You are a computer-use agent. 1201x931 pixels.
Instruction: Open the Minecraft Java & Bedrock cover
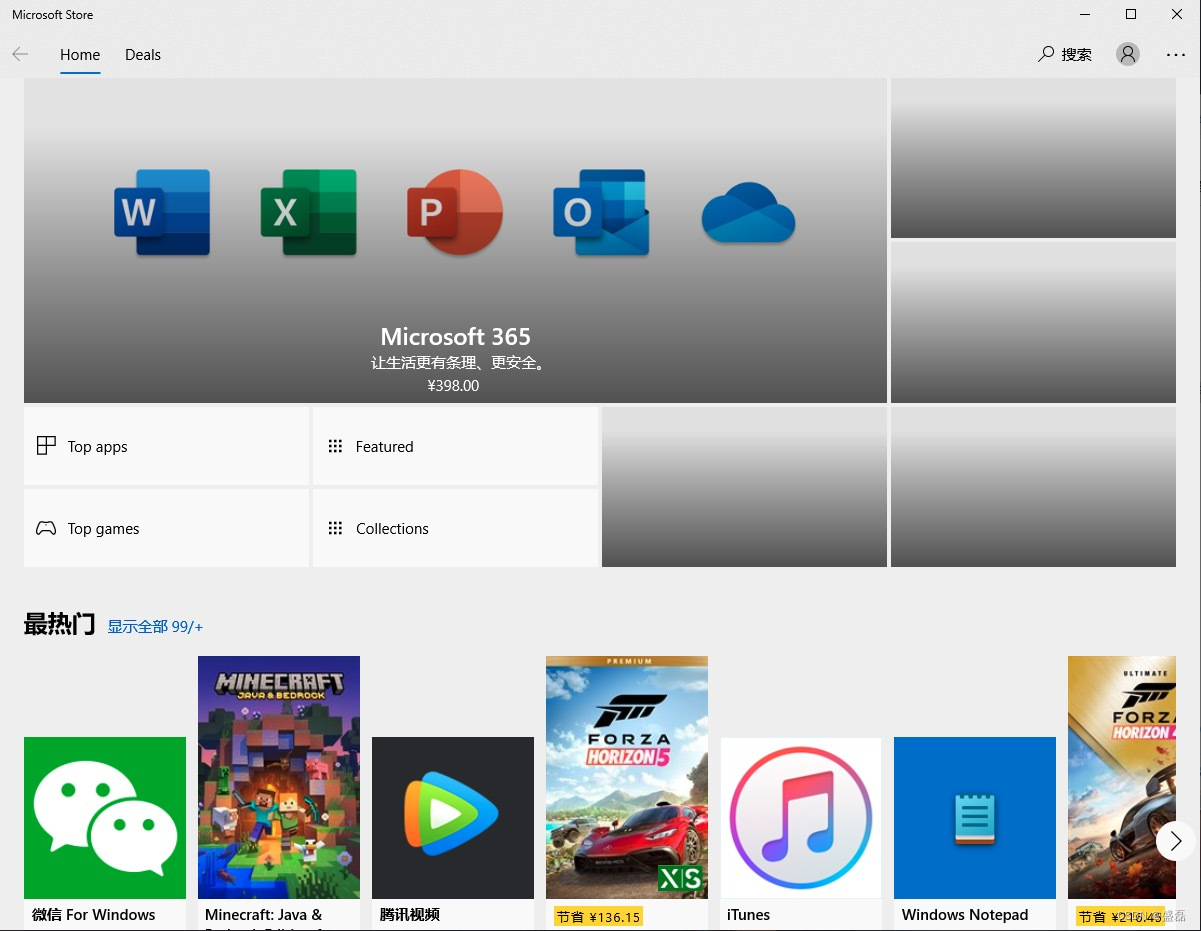pyautogui.click(x=279, y=777)
